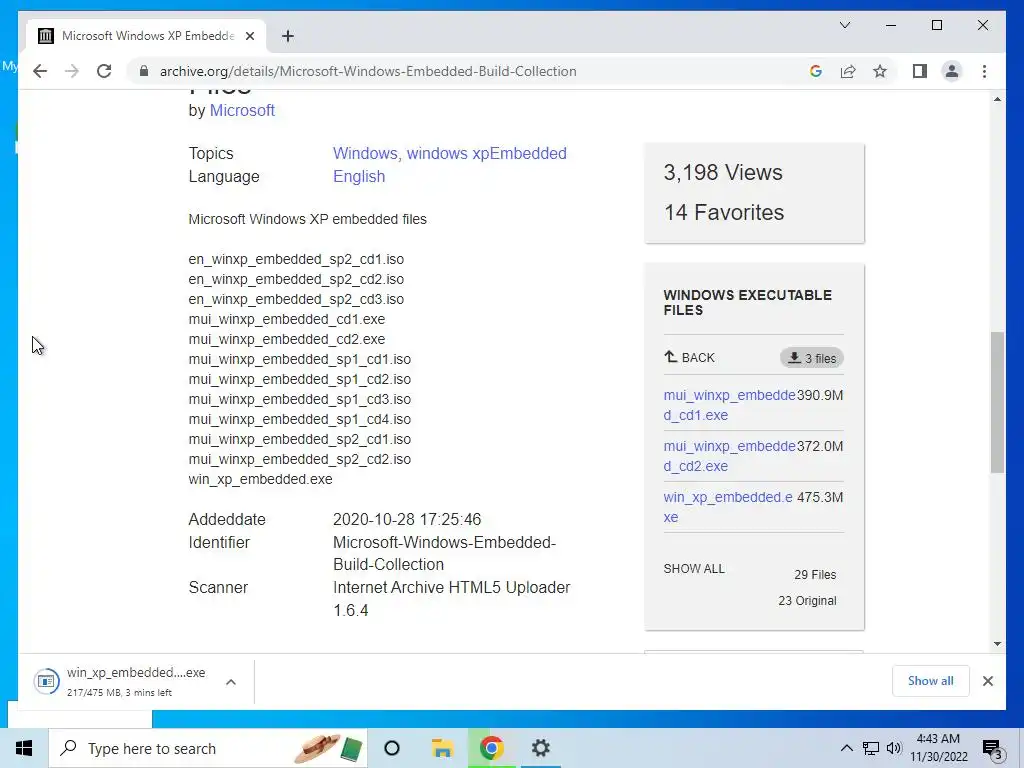Click the 390.9M file size
Viewport: 1024px width, 768px height.
(x=820, y=395)
